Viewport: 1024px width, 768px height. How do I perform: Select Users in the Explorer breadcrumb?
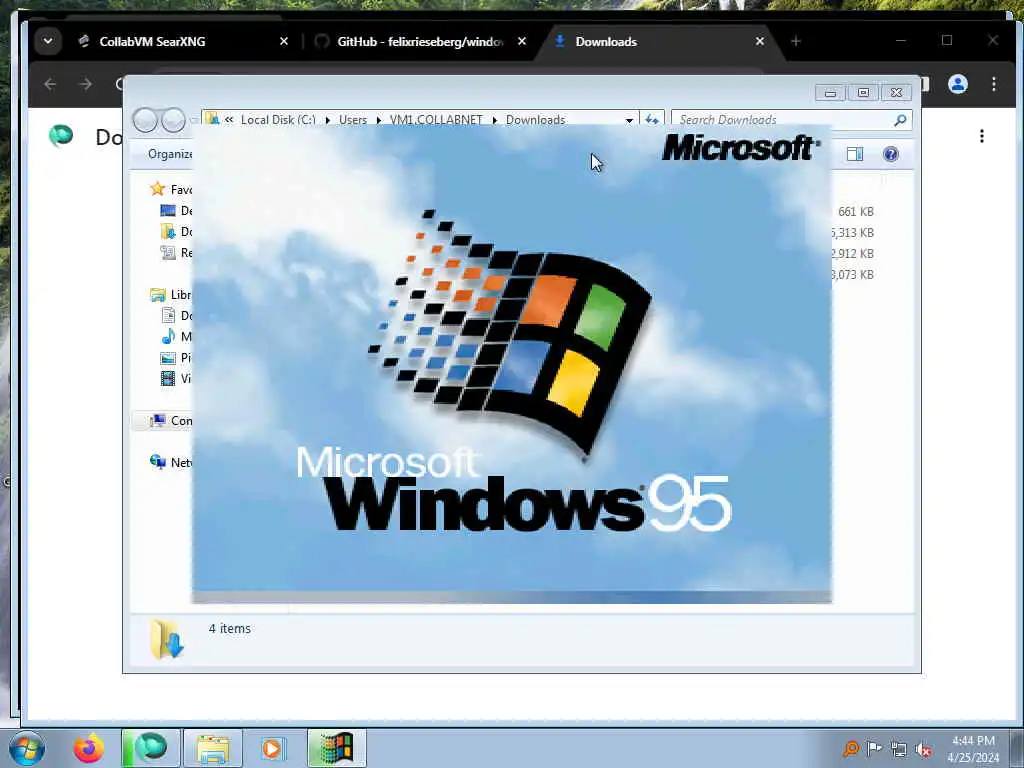[353, 120]
